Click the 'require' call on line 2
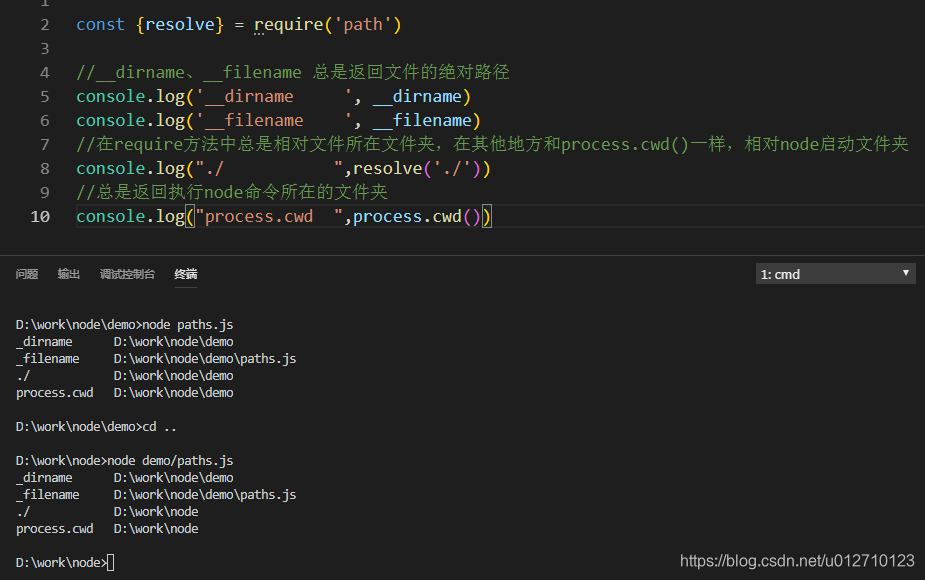The height and width of the screenshot is (580, 925). (x=288, y=25)
